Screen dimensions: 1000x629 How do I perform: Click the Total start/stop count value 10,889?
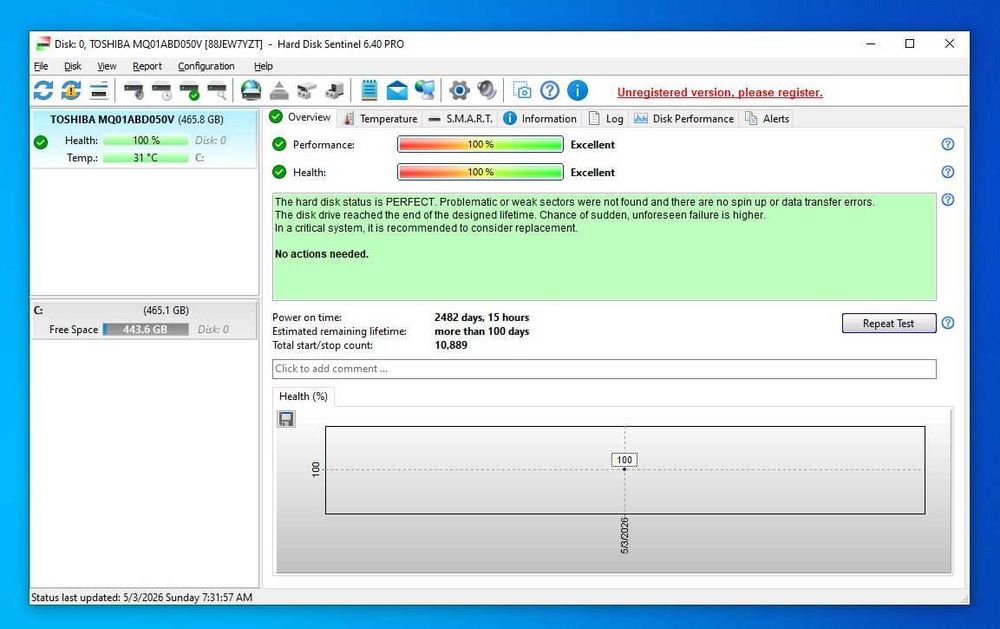click(x=451, y=345)
